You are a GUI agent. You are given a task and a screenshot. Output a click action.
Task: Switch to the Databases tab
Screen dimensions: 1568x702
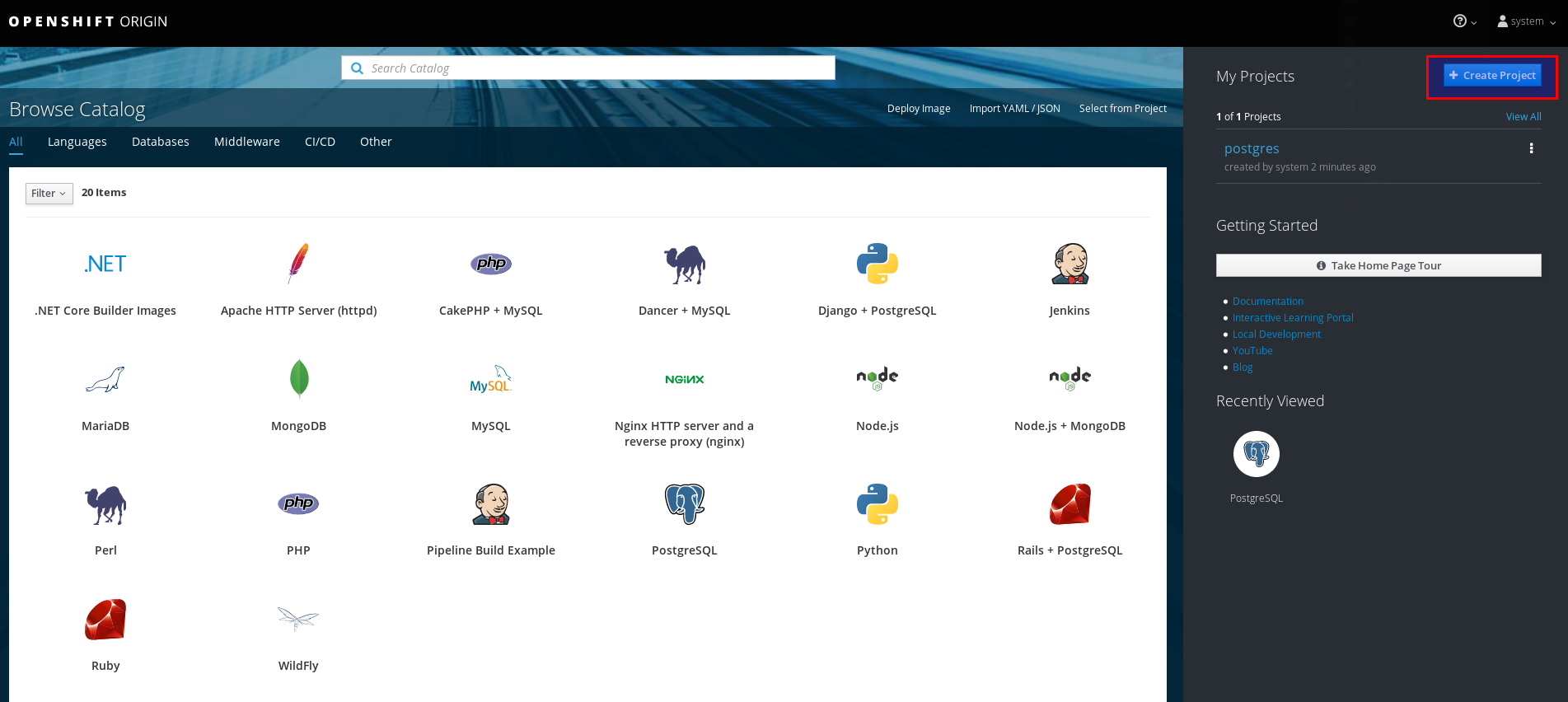coord(161,142)
